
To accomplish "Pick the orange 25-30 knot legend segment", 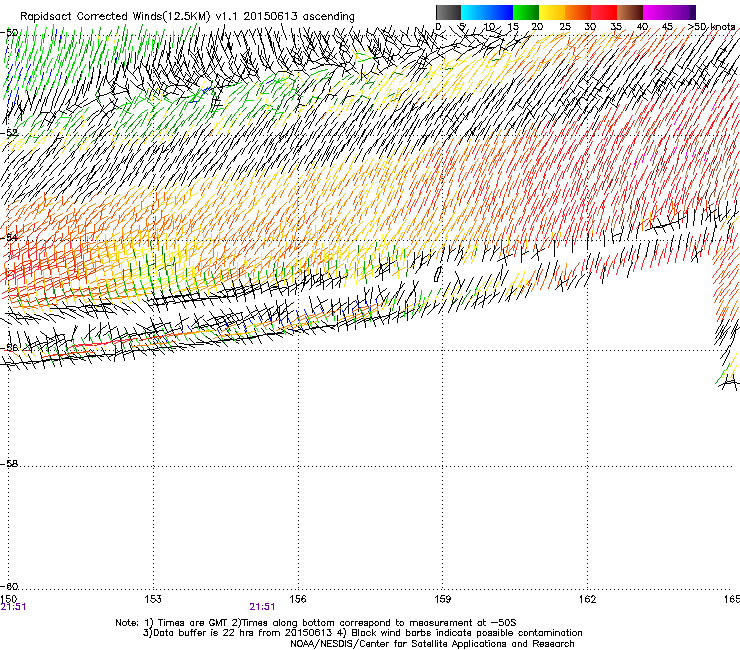I will coord(578,12).
